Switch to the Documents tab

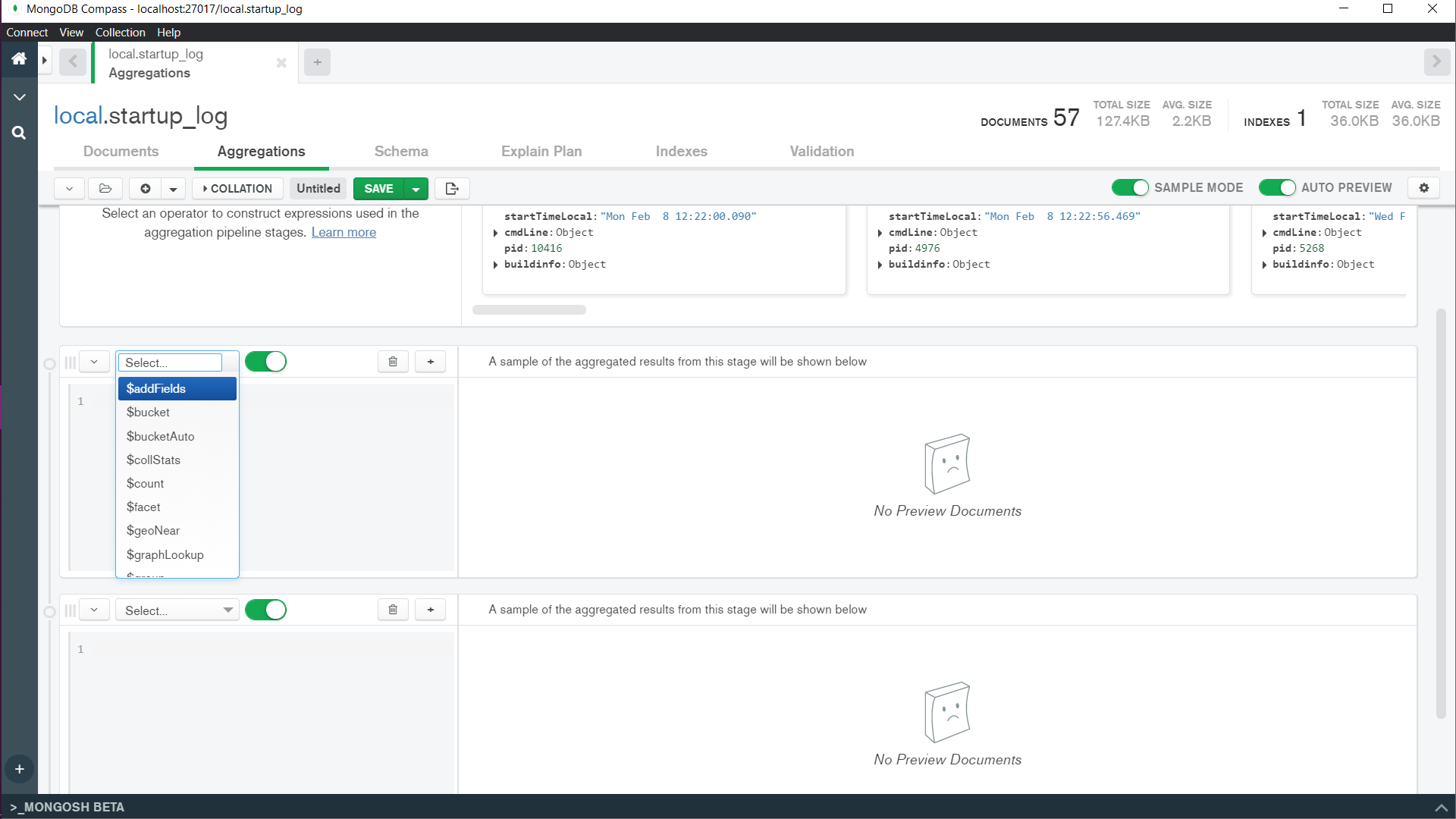point(121,152)
